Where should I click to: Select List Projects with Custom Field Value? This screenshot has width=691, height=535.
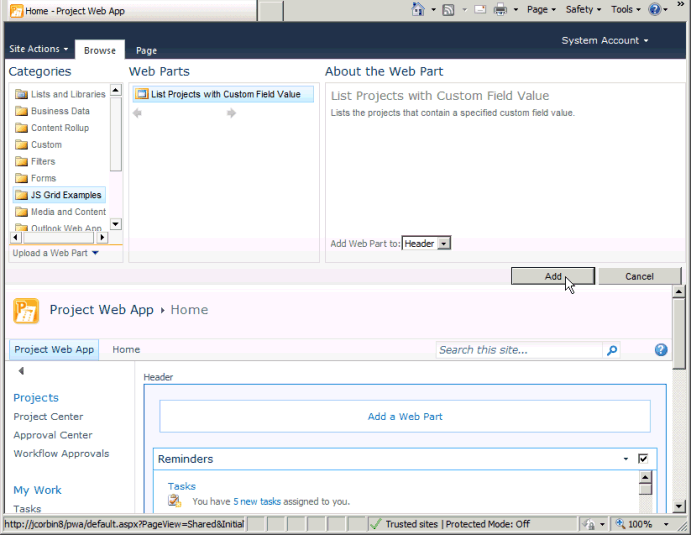click(223, 94)
